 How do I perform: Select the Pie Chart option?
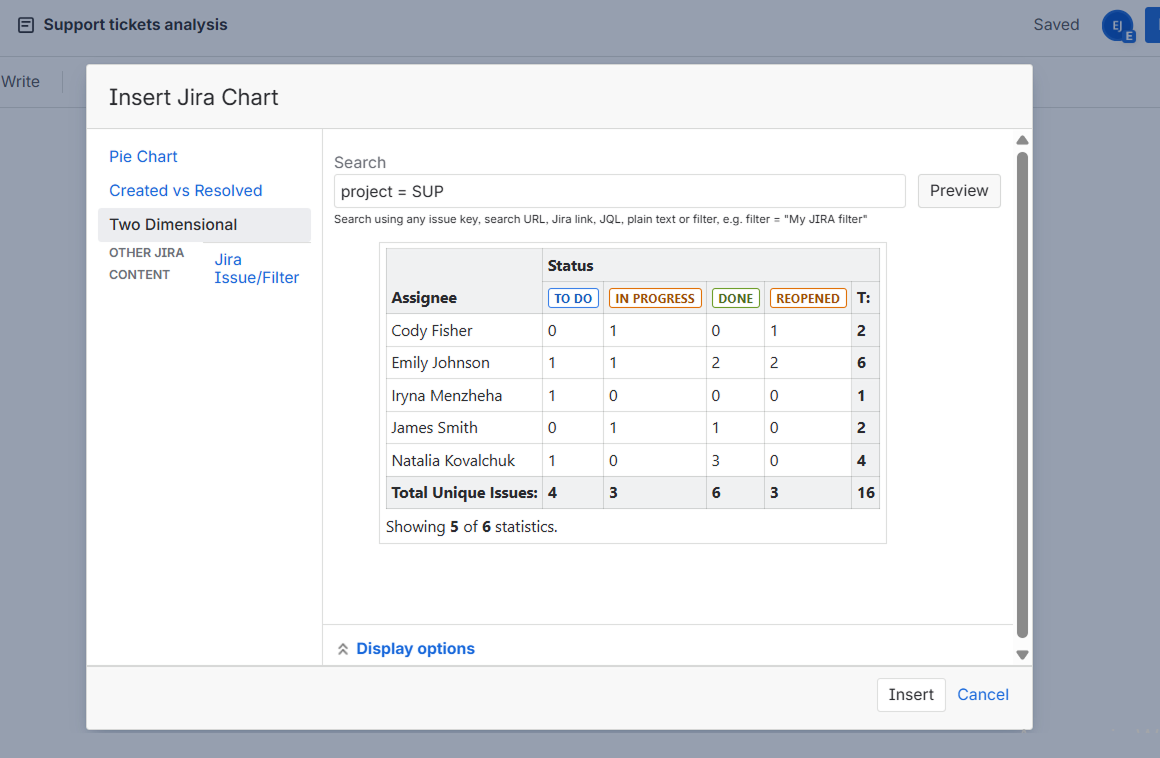click(143, 157)
